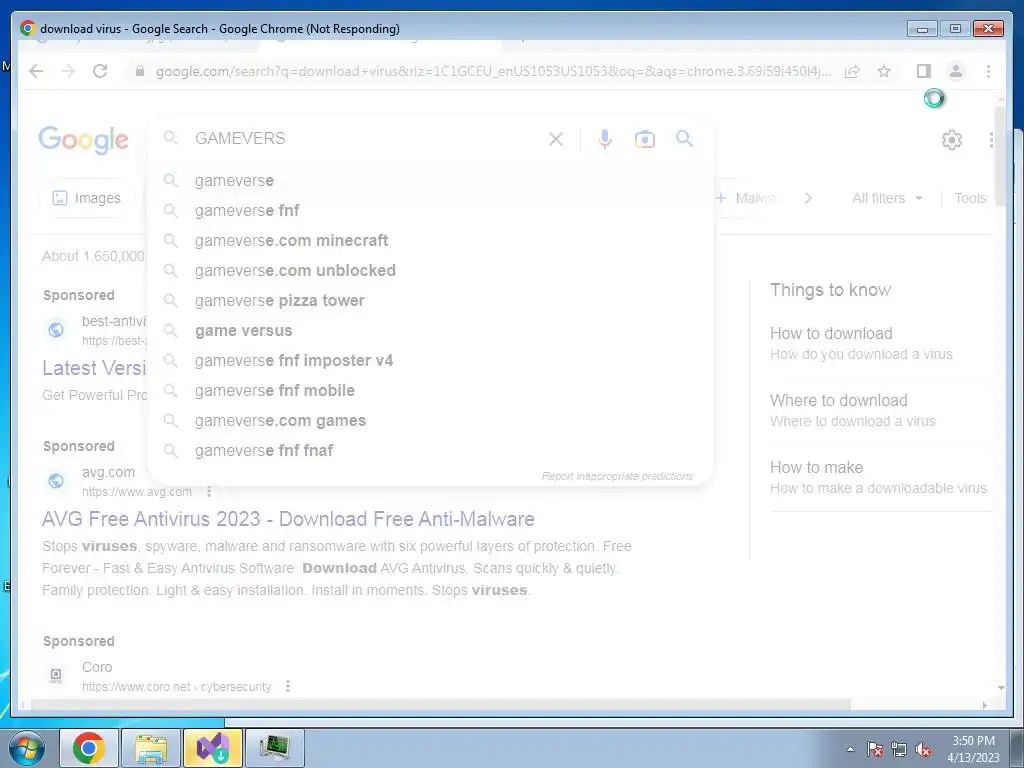Click the Action Center flag tray icon
Screen dimensions: 1024x768
click(875, 750)
